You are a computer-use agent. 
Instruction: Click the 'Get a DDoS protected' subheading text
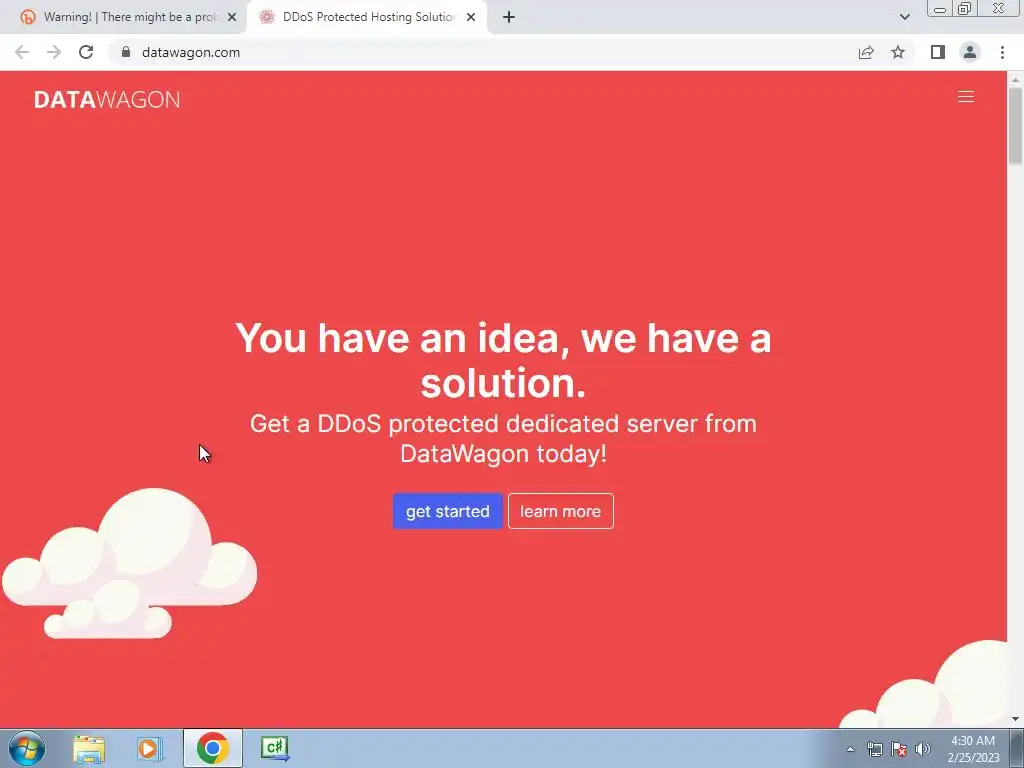503,438
